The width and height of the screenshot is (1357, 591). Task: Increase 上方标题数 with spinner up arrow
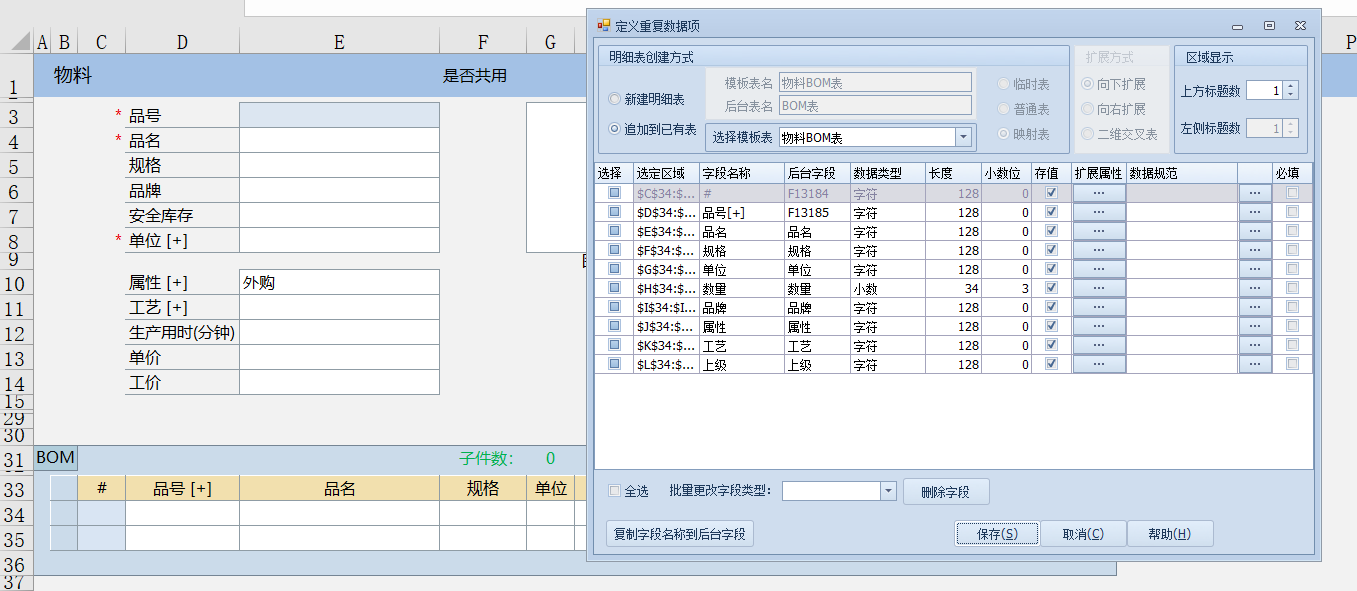coord(1290,86)
